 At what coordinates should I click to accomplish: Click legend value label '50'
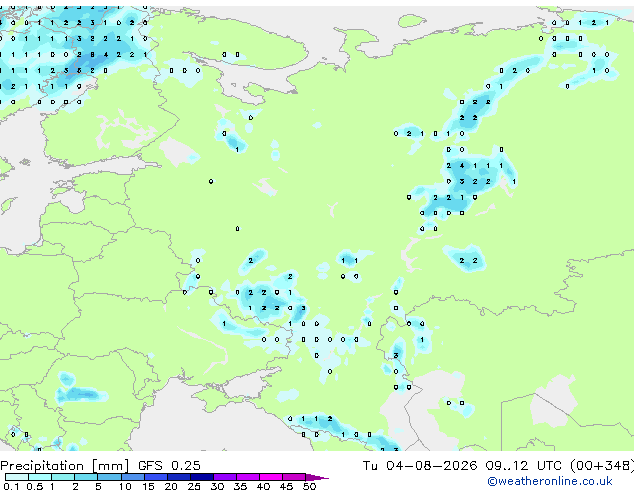[309, 486]
